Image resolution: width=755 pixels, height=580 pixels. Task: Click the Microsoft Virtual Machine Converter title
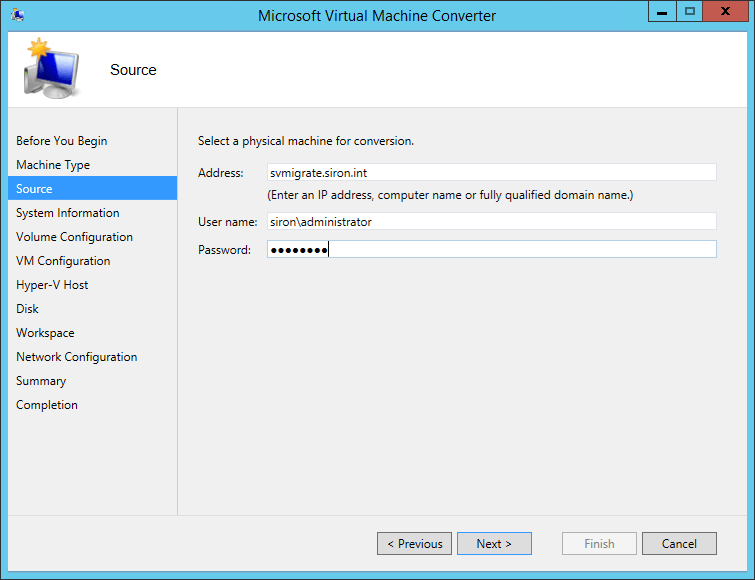tap(377, 15)
